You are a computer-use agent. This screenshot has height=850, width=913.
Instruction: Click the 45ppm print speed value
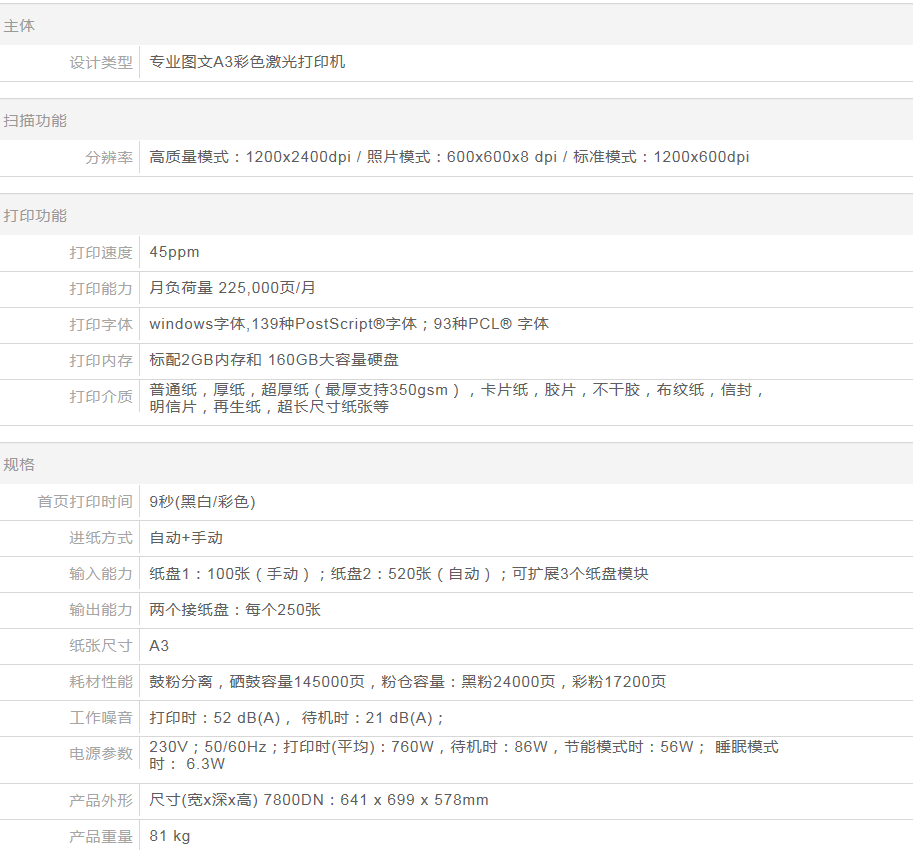pos(174,252)
